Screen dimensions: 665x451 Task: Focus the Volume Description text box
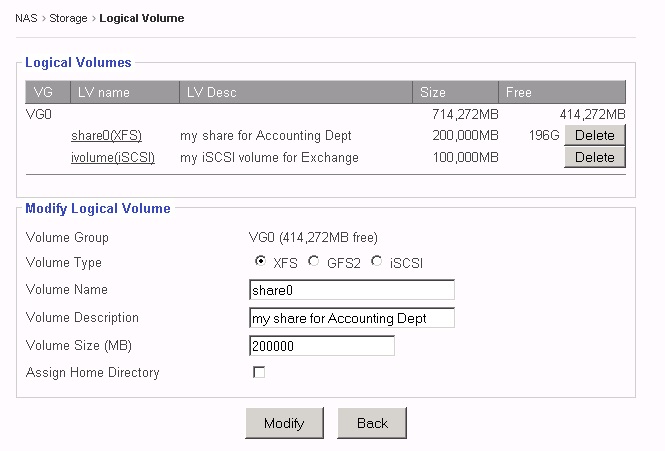tap(351, 318)
